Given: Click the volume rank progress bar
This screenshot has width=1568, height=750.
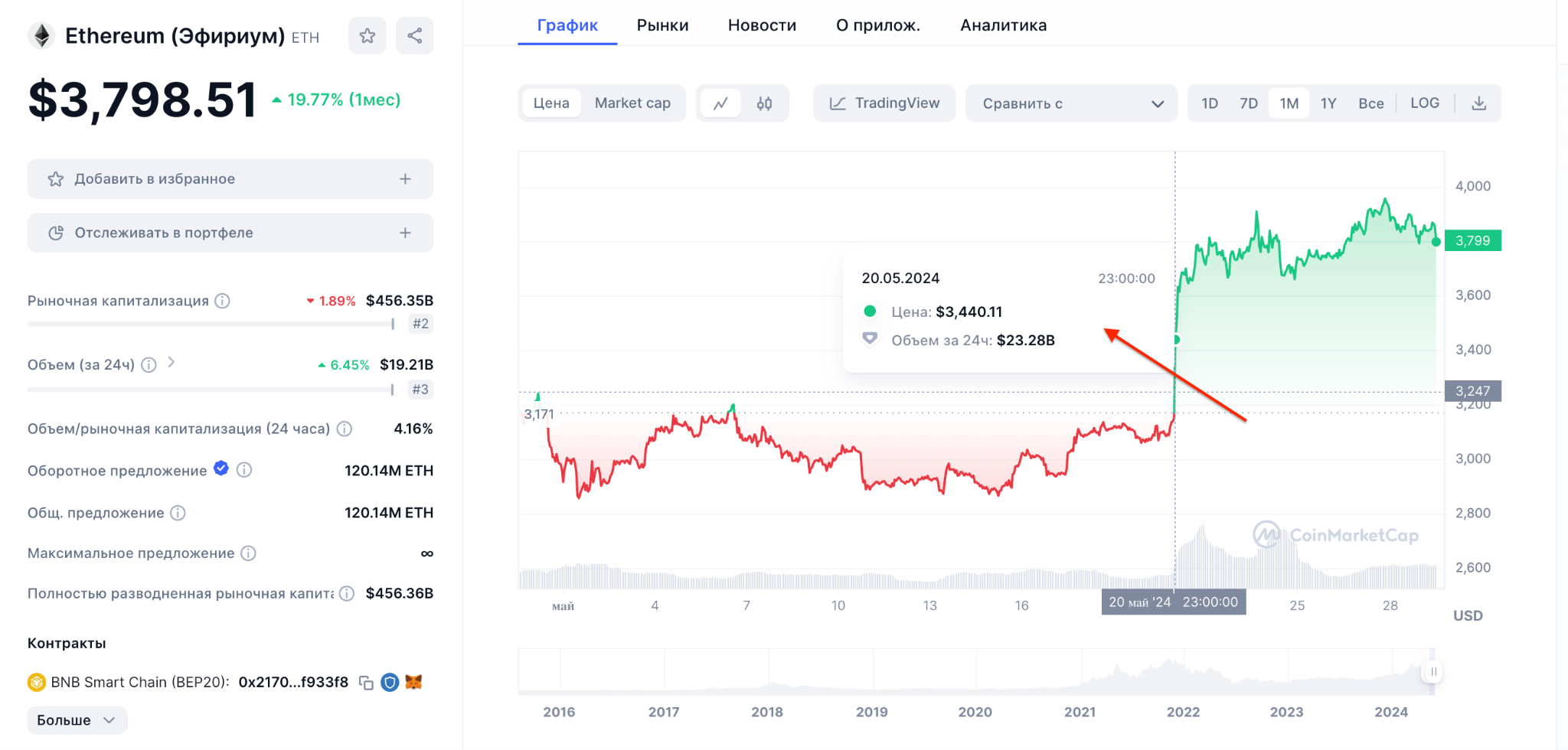Looking at the screenshot, I should [211, 390].
